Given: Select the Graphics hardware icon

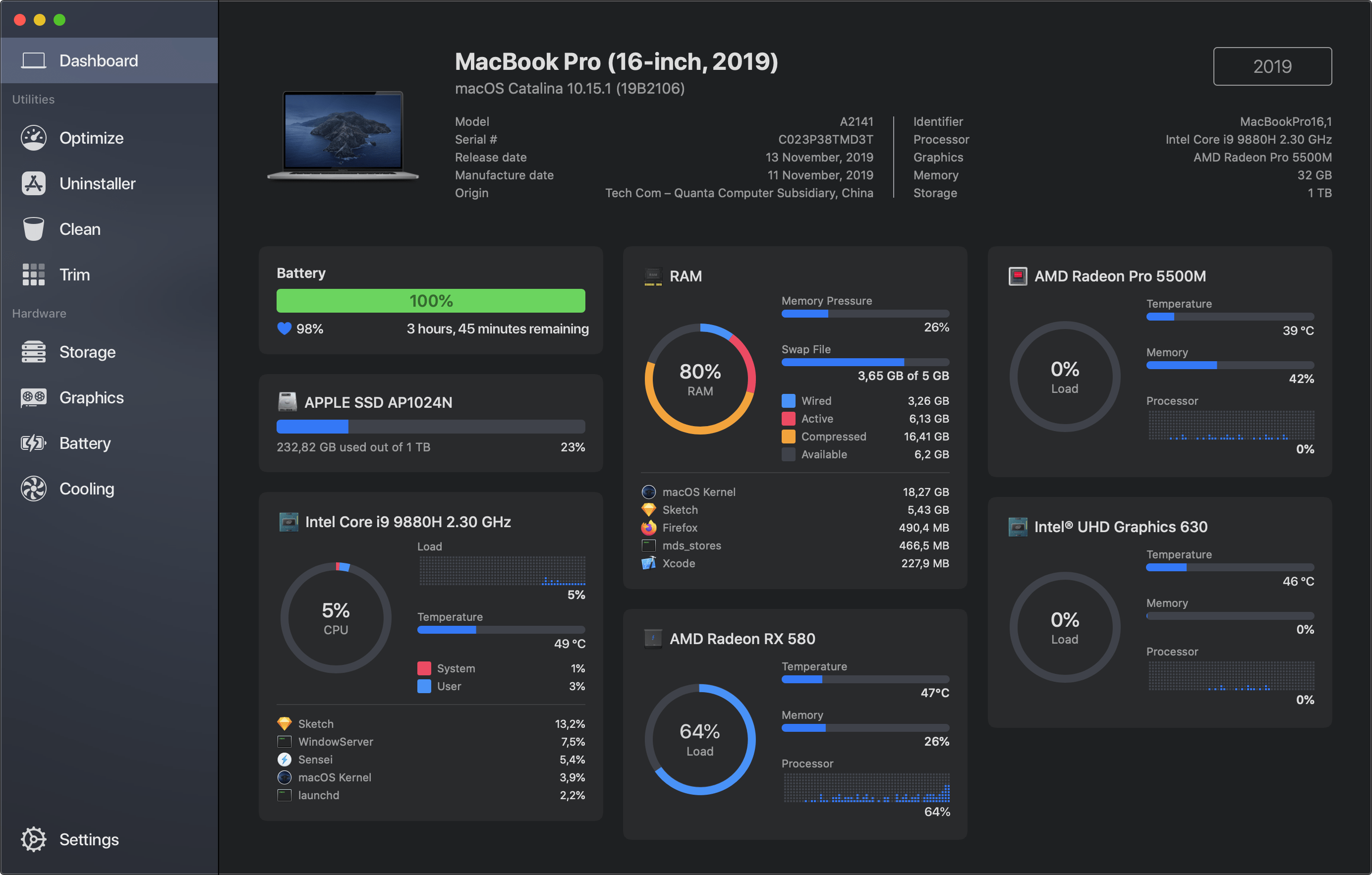Looking at the screenshot, I should [x=33, y=395].
